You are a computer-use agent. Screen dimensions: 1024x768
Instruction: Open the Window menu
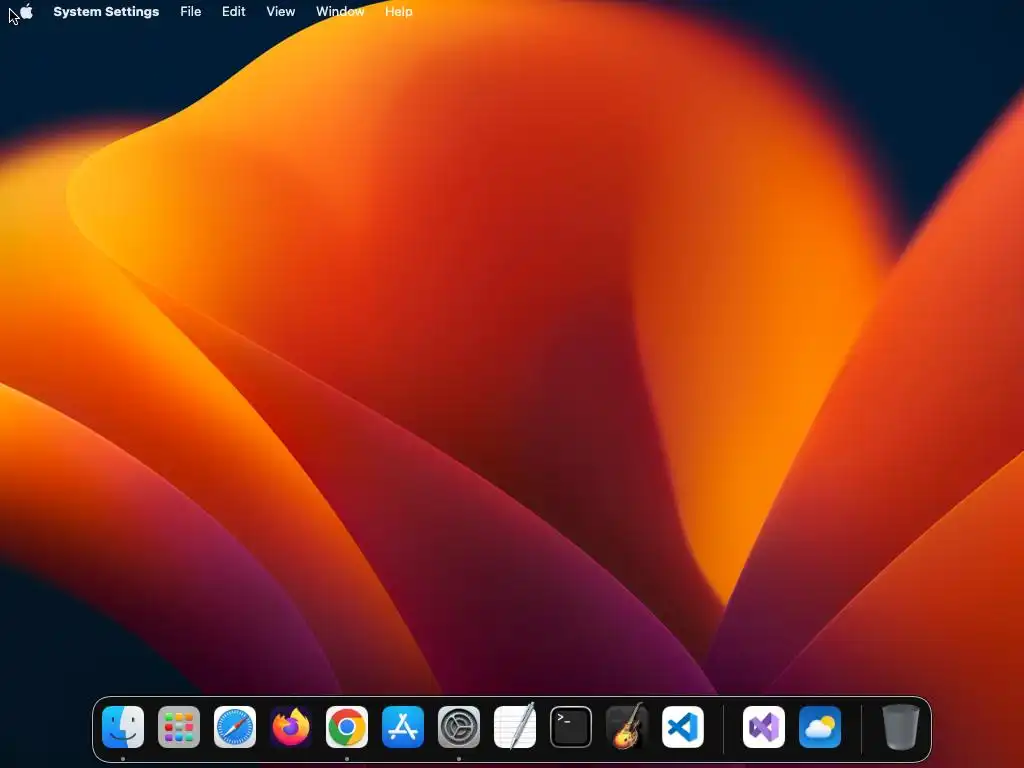point(340,12)
